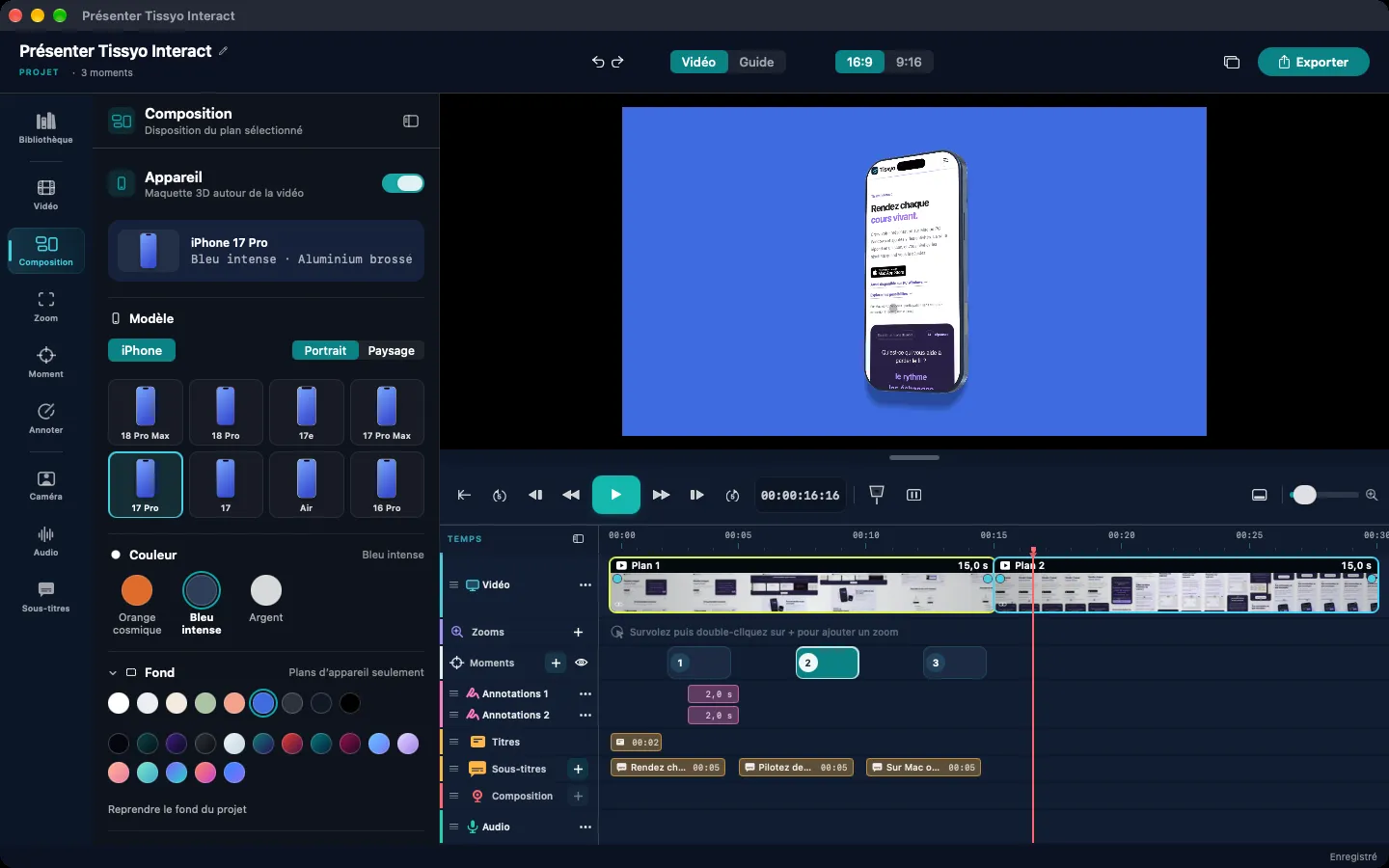The image size is (1389, 868).
Task: Click the redo arrow icon
Action: coord(618,62)
